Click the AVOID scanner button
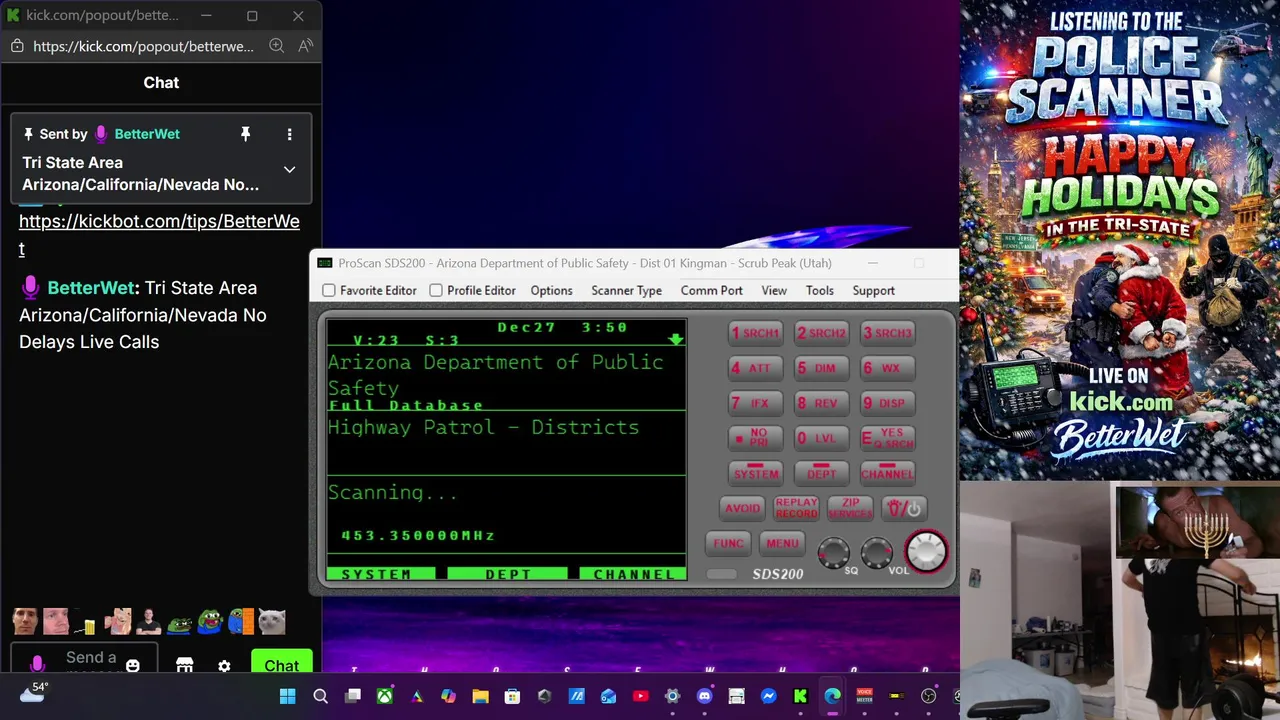 [x=742, y=508]
